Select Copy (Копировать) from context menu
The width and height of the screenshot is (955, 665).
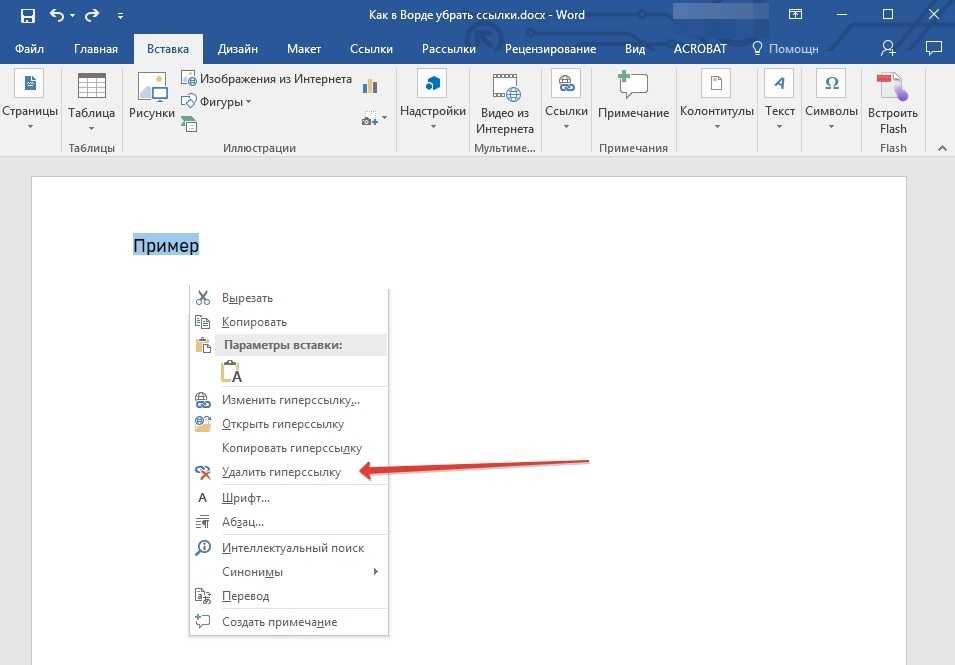pos(254,322)
